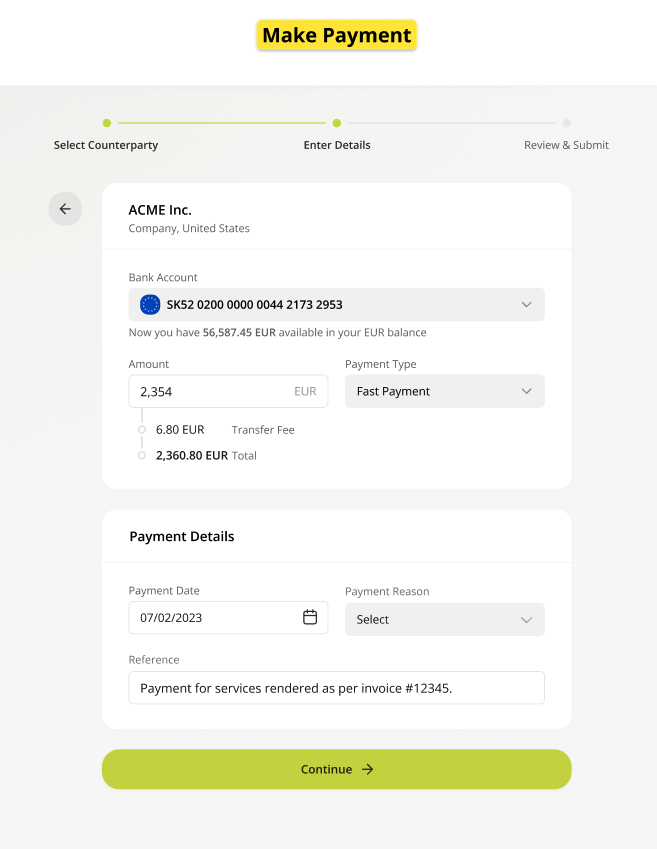
Task: Click the arrow icon on Continue button
Action: click(x=368, y=769)
